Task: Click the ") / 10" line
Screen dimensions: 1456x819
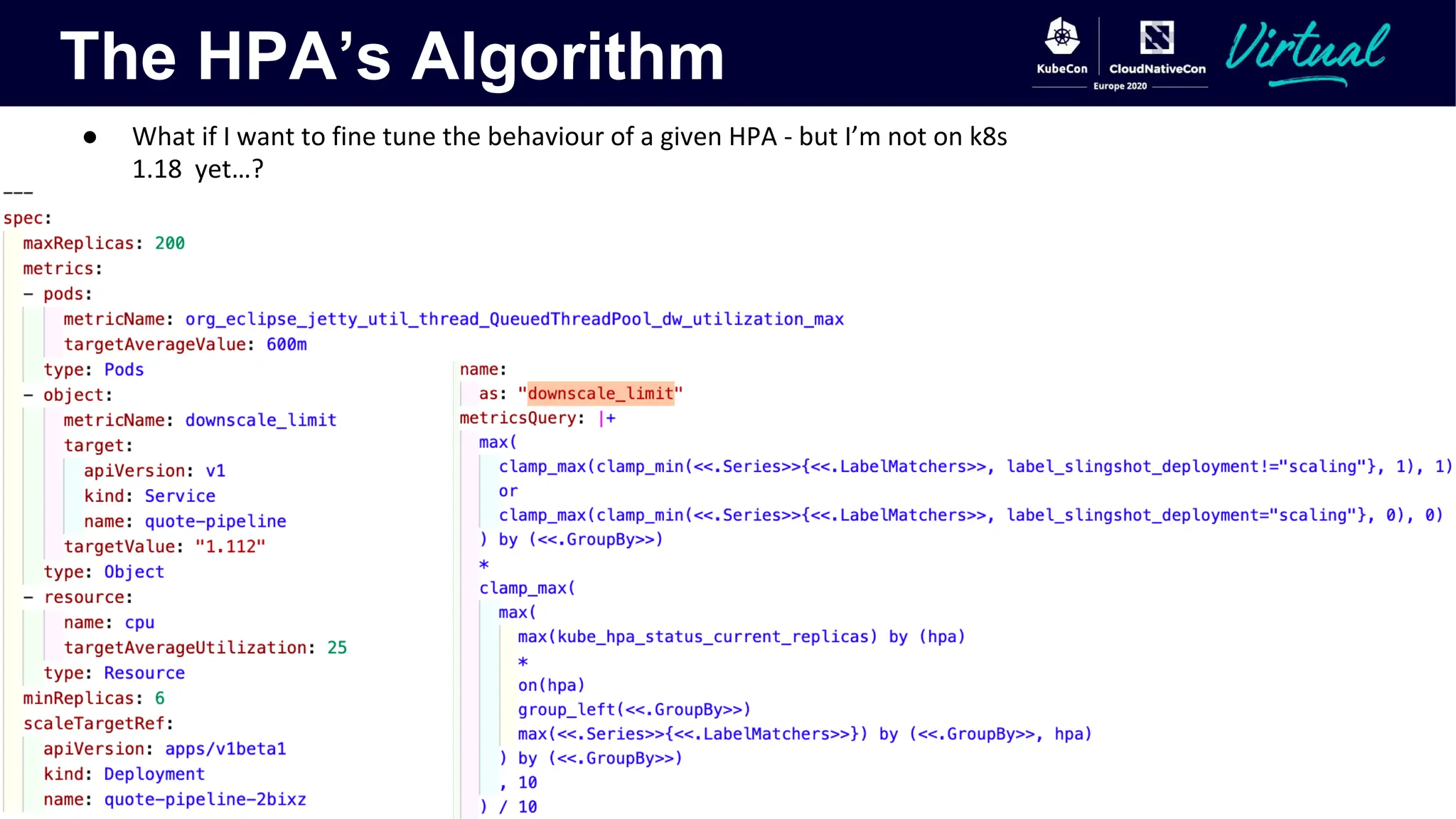Action: (508, 807)
